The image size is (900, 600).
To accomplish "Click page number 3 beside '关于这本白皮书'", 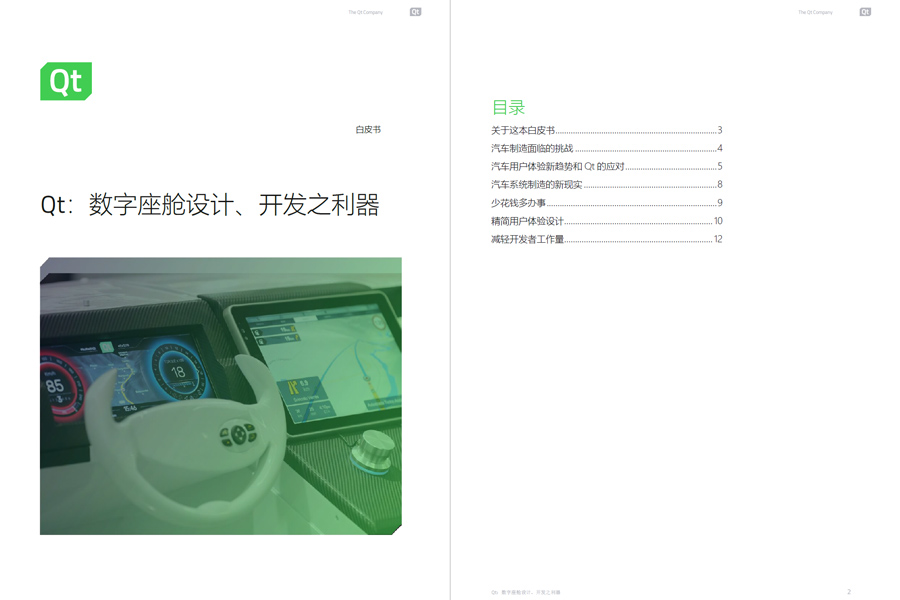I will point(722,130).
